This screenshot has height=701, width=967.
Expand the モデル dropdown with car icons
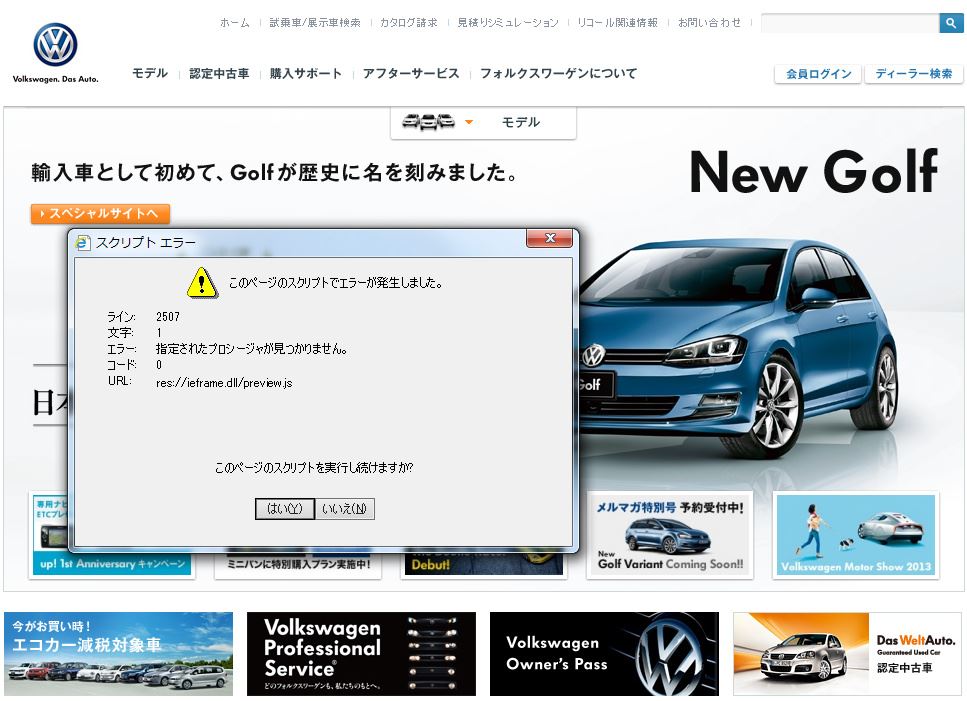pos(484,123)
